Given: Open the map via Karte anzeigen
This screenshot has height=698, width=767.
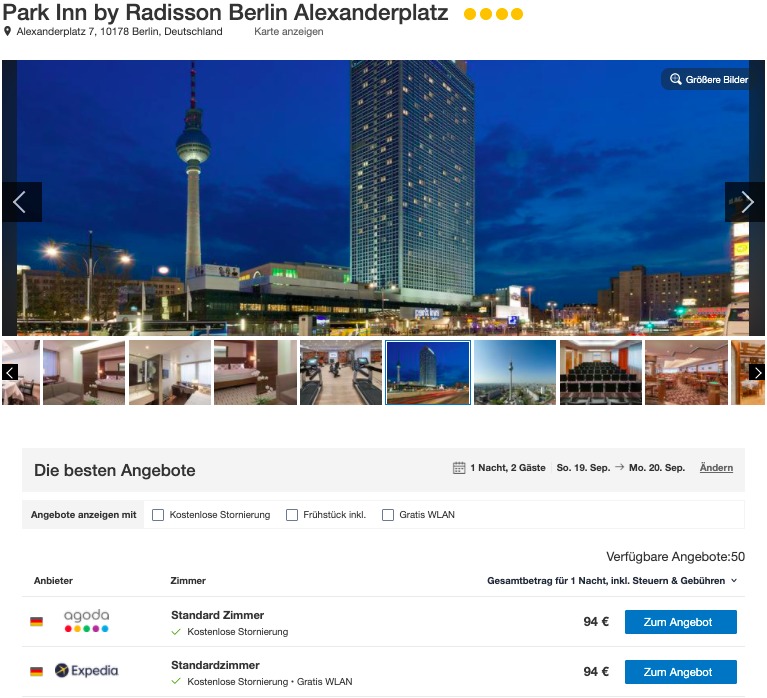Looking at the screenshot, I should (289, 31).
